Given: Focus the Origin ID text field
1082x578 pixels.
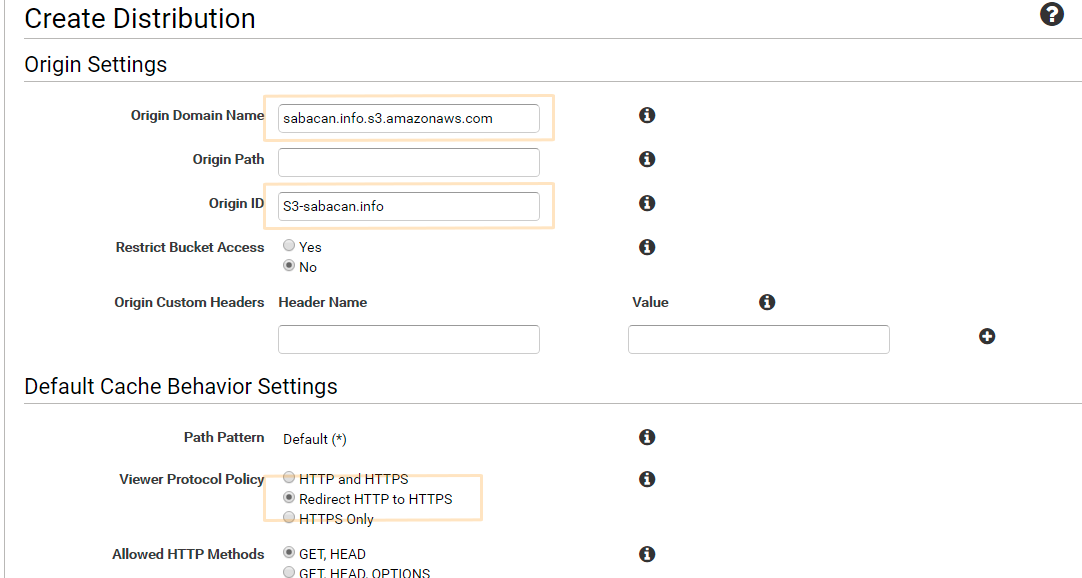Looking at the screenshot, I should 409,206.
